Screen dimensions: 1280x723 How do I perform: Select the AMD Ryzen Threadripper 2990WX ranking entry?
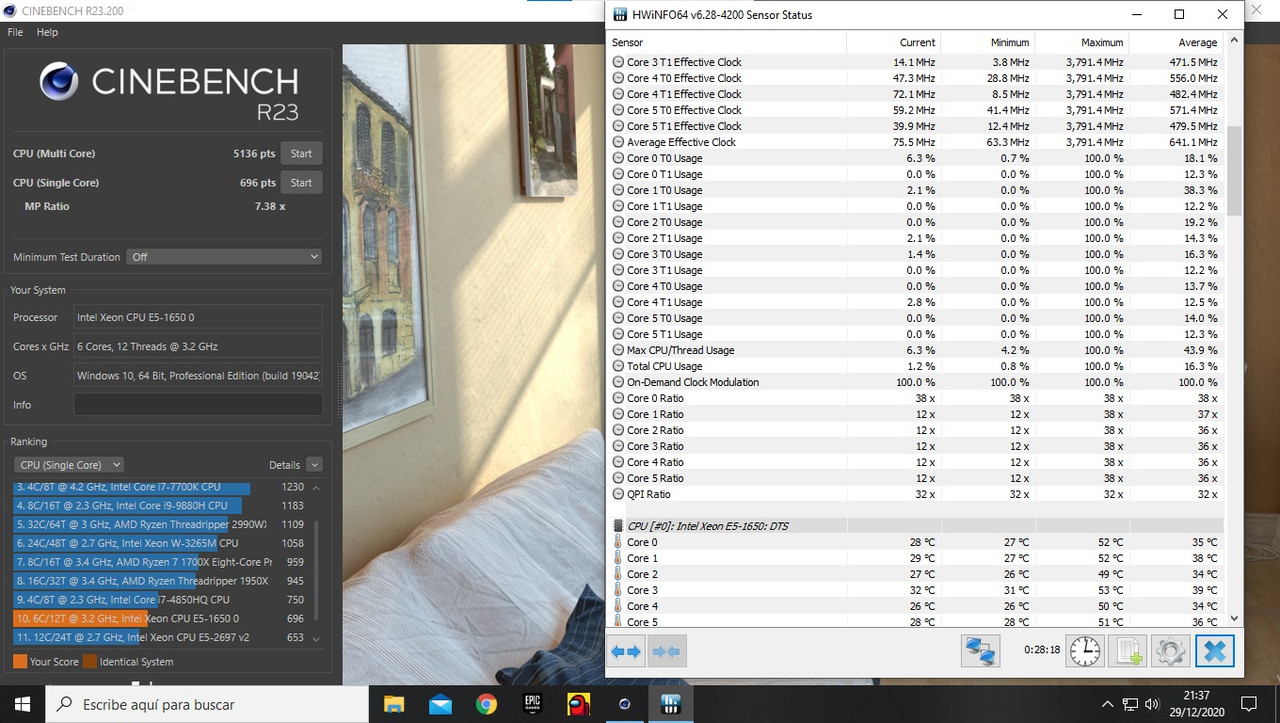tap(161, 524)
